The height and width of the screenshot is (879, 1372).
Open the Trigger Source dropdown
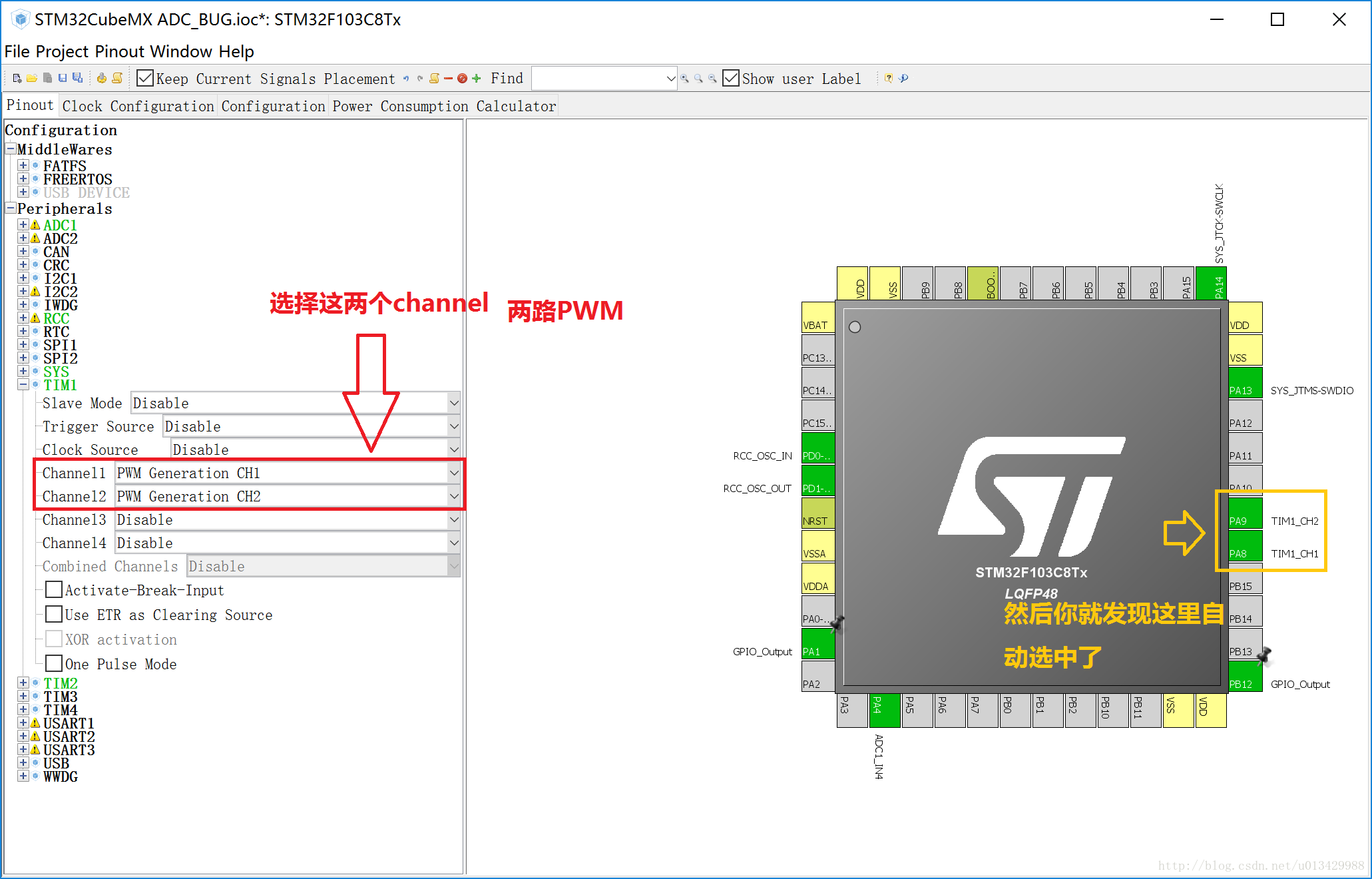[453, 426]
